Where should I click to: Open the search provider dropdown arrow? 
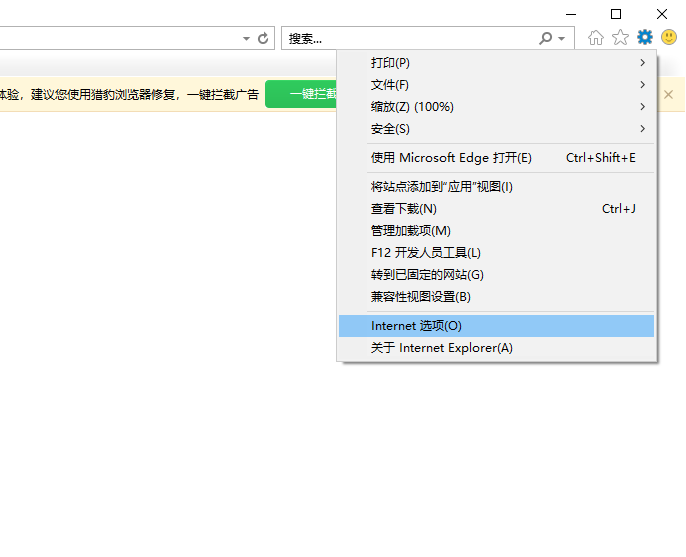pos(561,39)
